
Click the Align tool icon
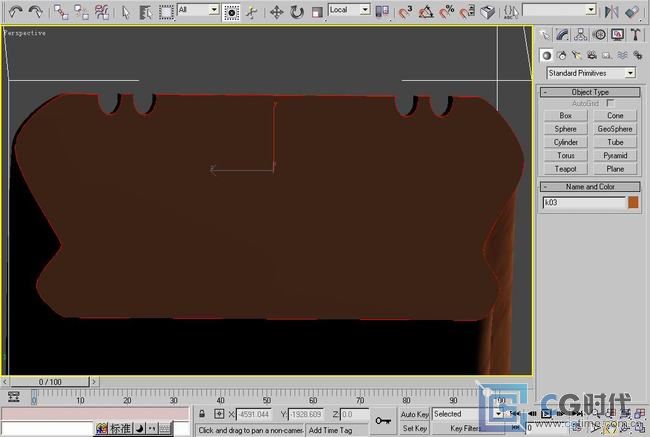[x=632, y=12]
